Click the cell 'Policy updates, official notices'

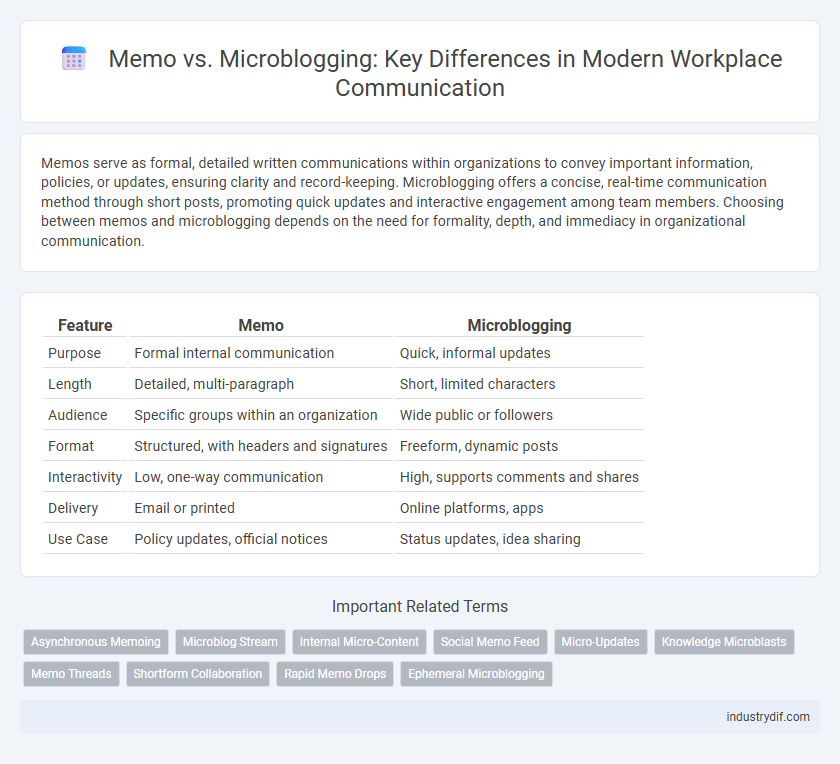tap(261, 540)
